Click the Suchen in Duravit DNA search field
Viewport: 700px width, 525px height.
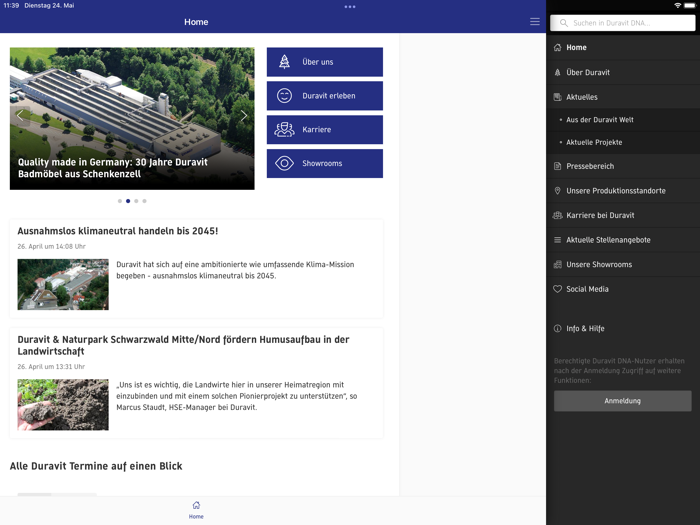622,23
